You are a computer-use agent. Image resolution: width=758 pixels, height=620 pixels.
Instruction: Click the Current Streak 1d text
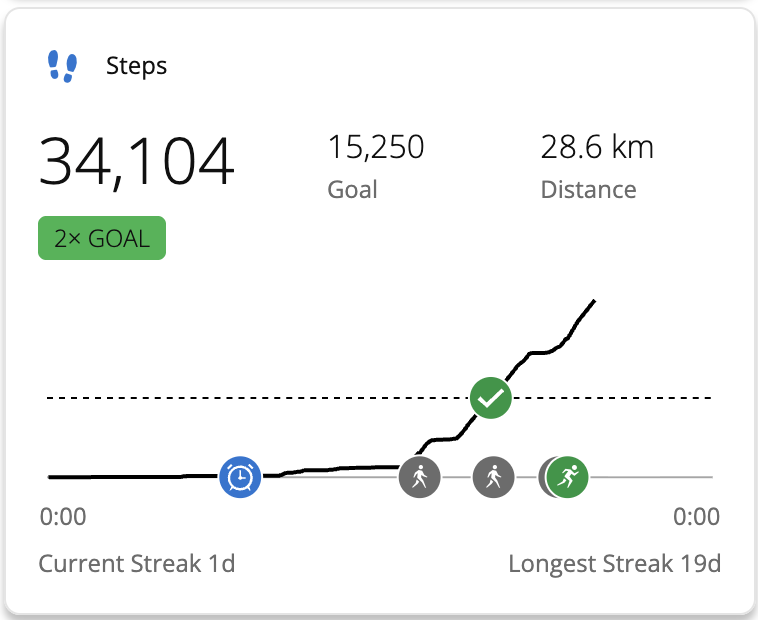pyautogui.click(x=137, y=563)
